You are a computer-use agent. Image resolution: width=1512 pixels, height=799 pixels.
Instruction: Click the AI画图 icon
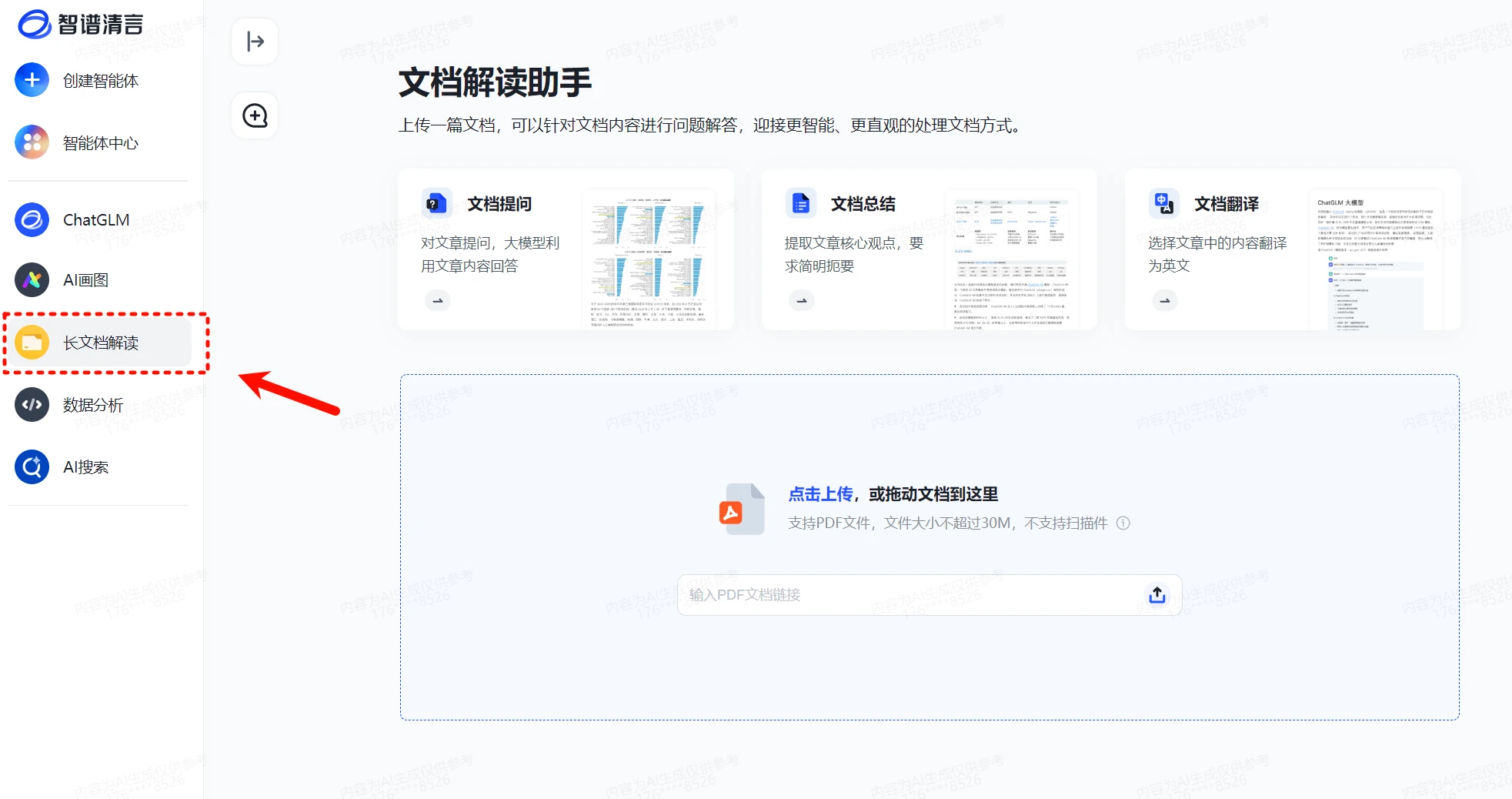[x=32, y=280]
